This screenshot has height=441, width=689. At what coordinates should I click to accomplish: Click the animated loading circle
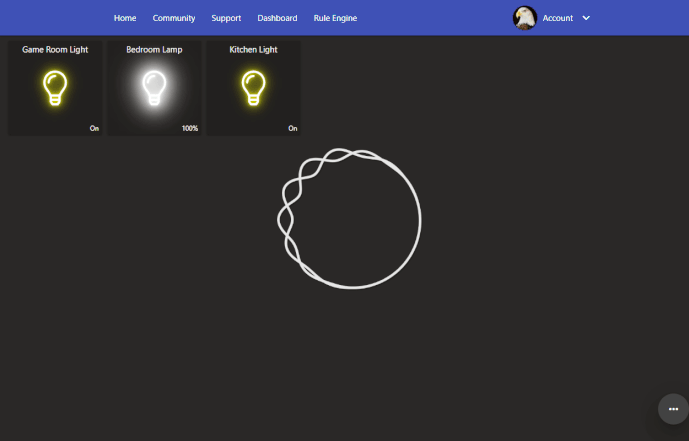[x=349, y=219]
